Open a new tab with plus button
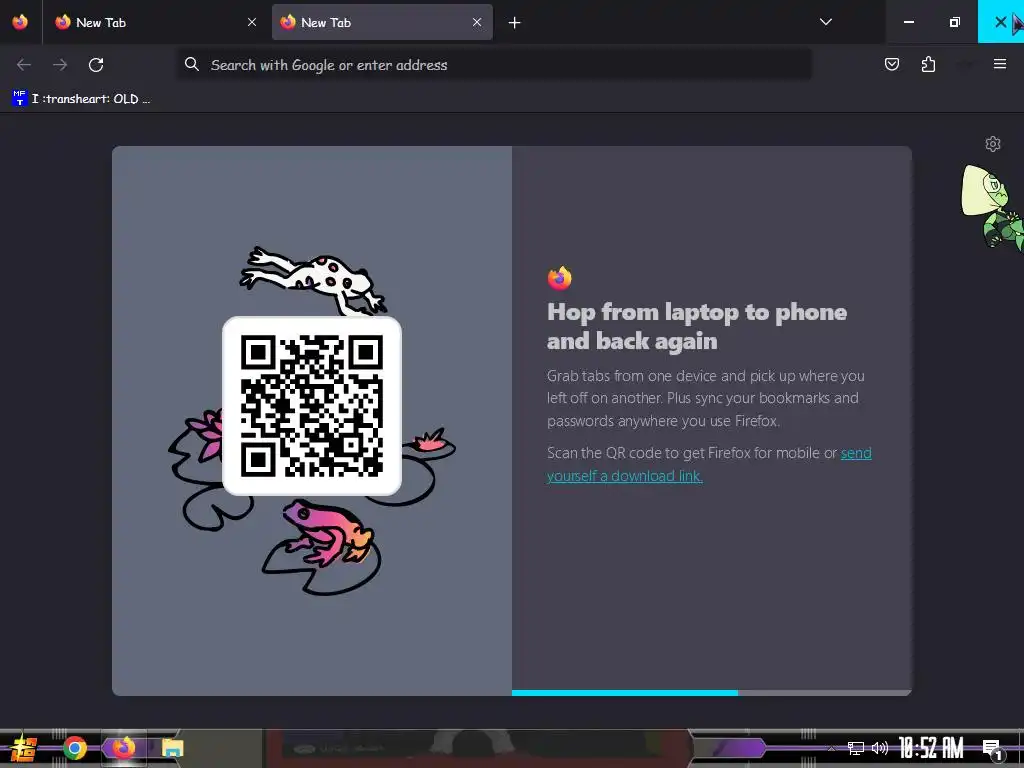 point(515,23)
